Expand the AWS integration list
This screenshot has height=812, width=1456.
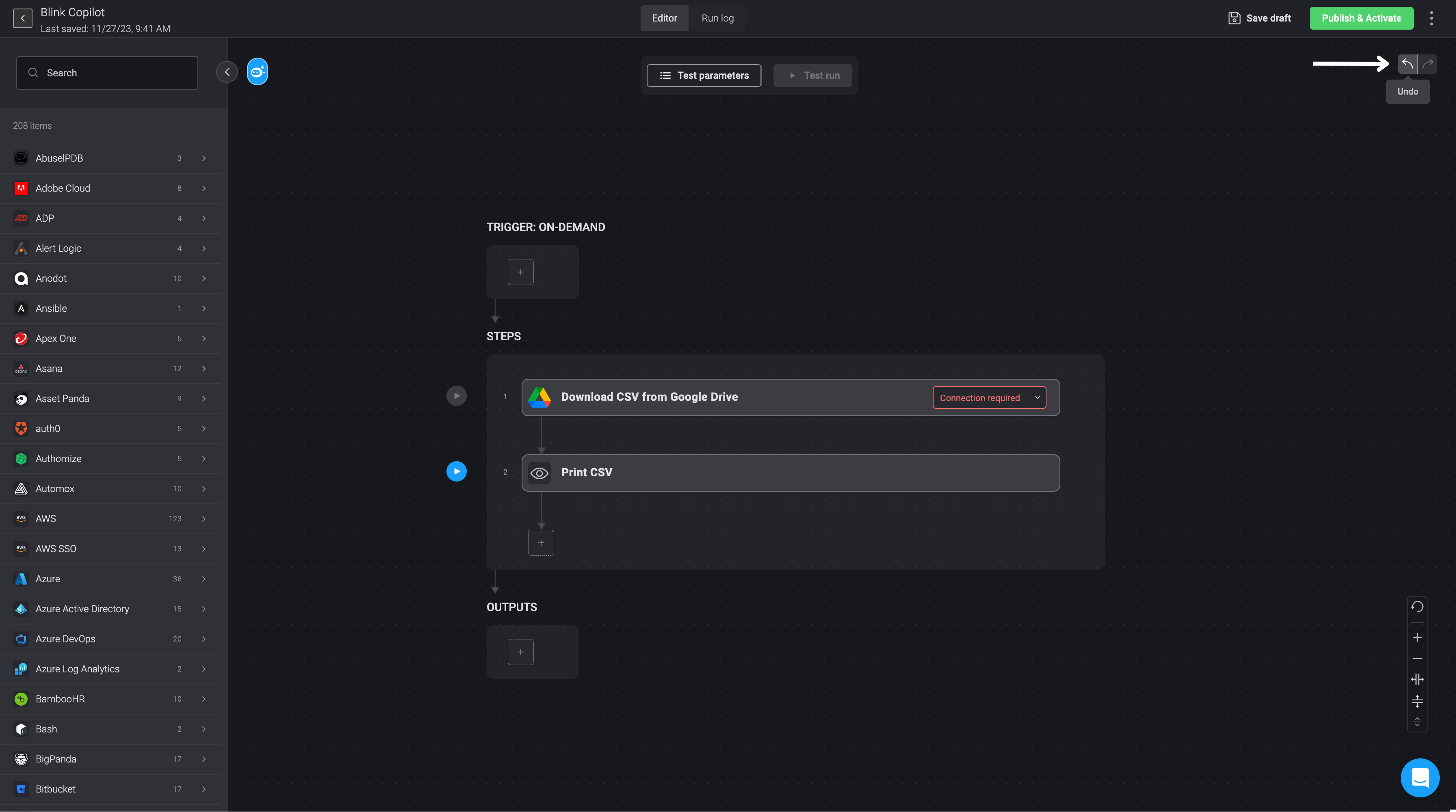pyautogui.click(x=111, y=518)
